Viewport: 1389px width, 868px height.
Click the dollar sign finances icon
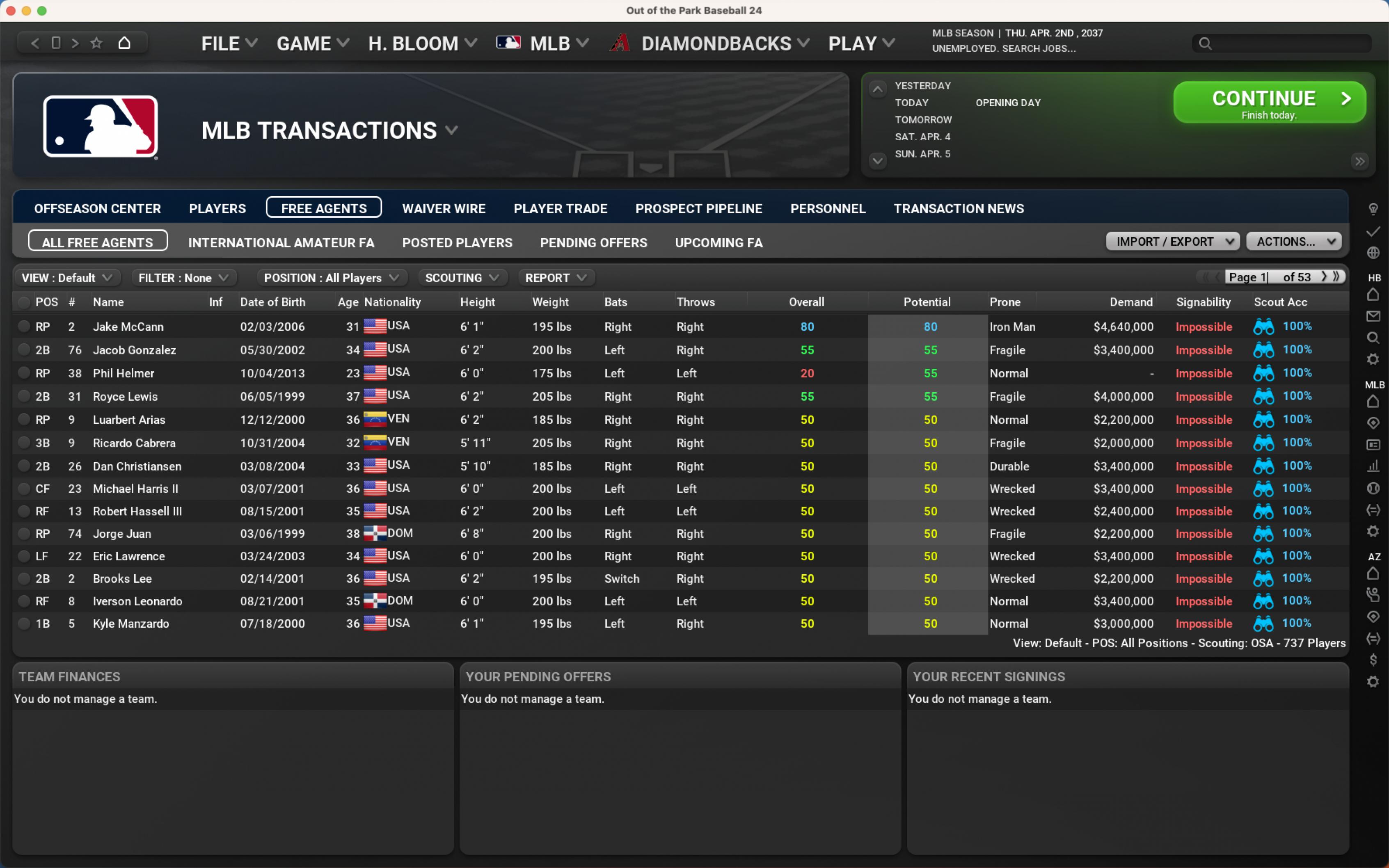[1373, 660]
